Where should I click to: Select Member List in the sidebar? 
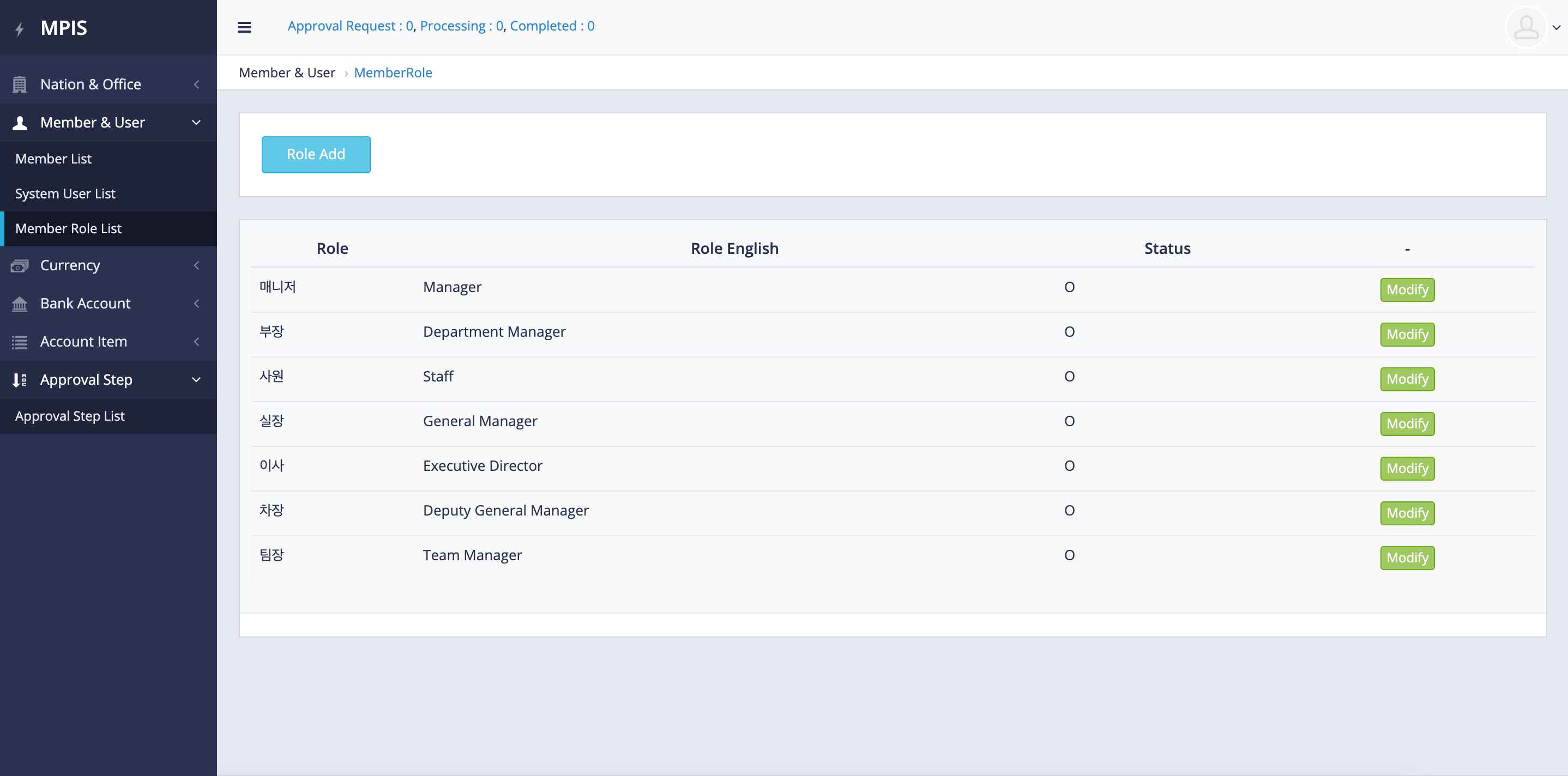[x=53, y=158]
